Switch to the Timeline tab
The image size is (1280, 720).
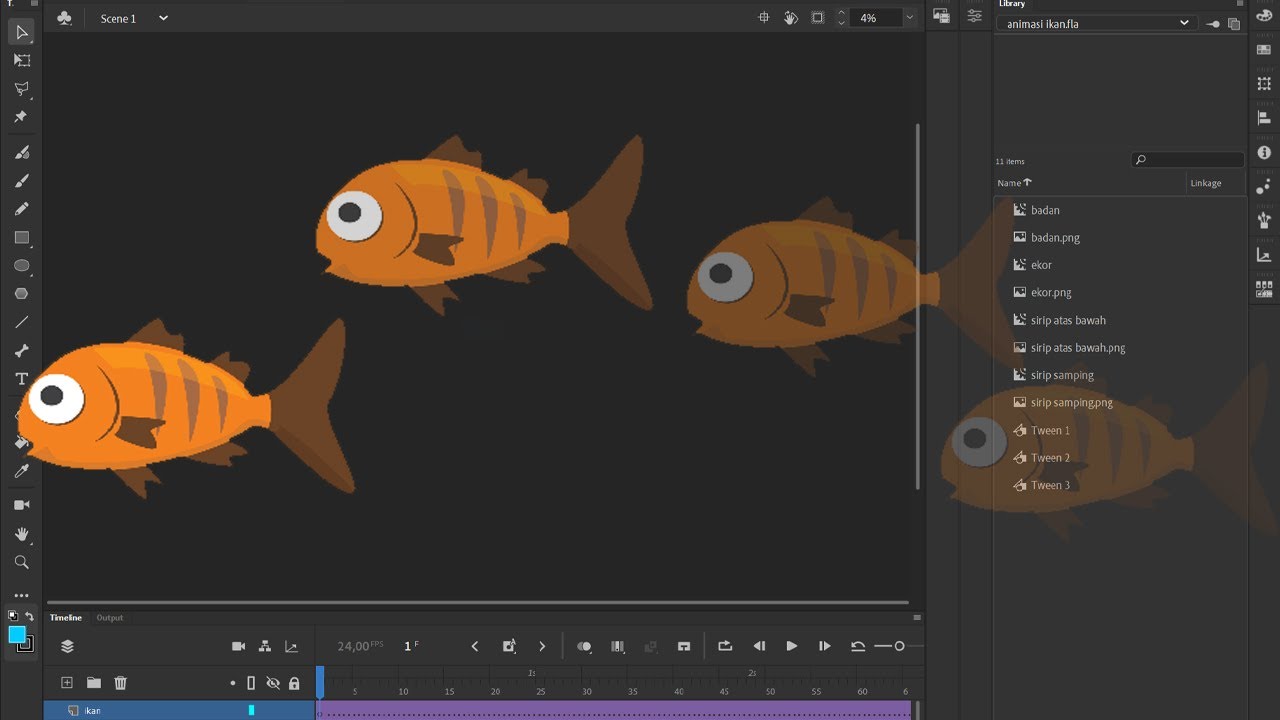[66, 618]
